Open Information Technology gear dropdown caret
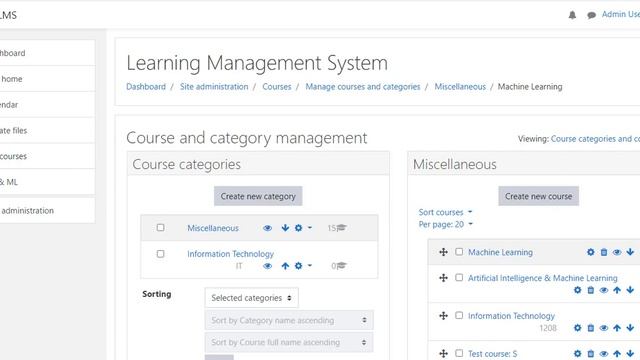 [x=310, y=266]
